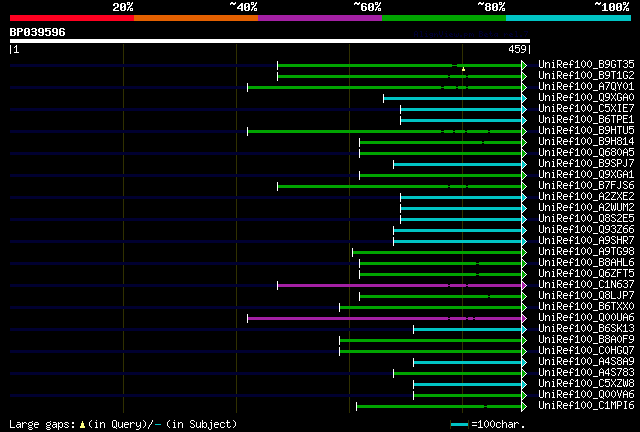The height and width of the screenshot is (432, 640).
Task: Click the cyan ~100% identity legend segment
Action: 569,18
